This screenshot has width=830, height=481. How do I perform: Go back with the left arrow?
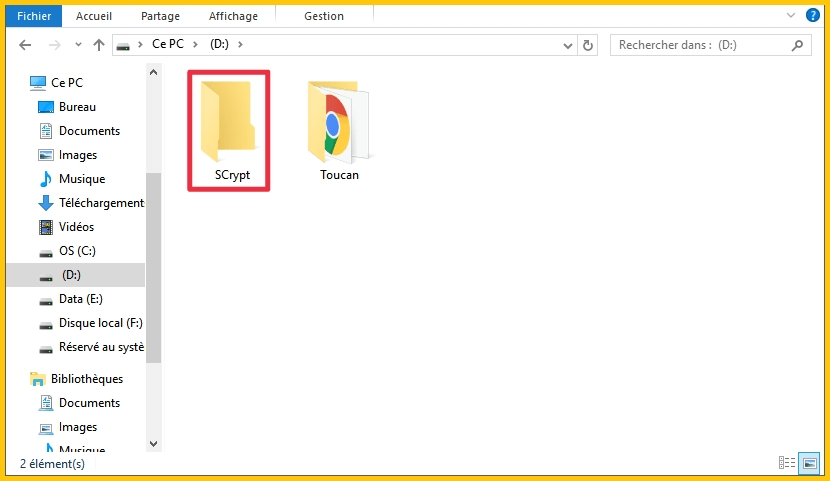[25, 45]
